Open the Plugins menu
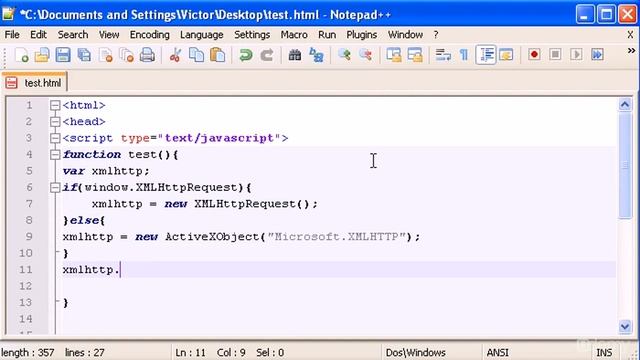640x360 pixels. pyautogui.click(x=362, y=35)
